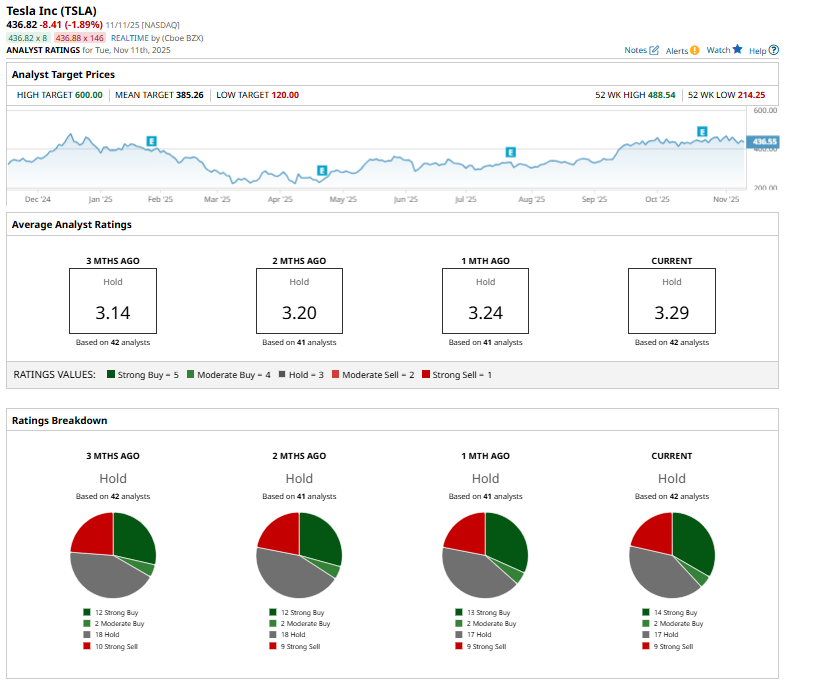Screen dimensions: 820x700
Task: Click the earnings E marker near Jul '25
Action: click(510, 152)
